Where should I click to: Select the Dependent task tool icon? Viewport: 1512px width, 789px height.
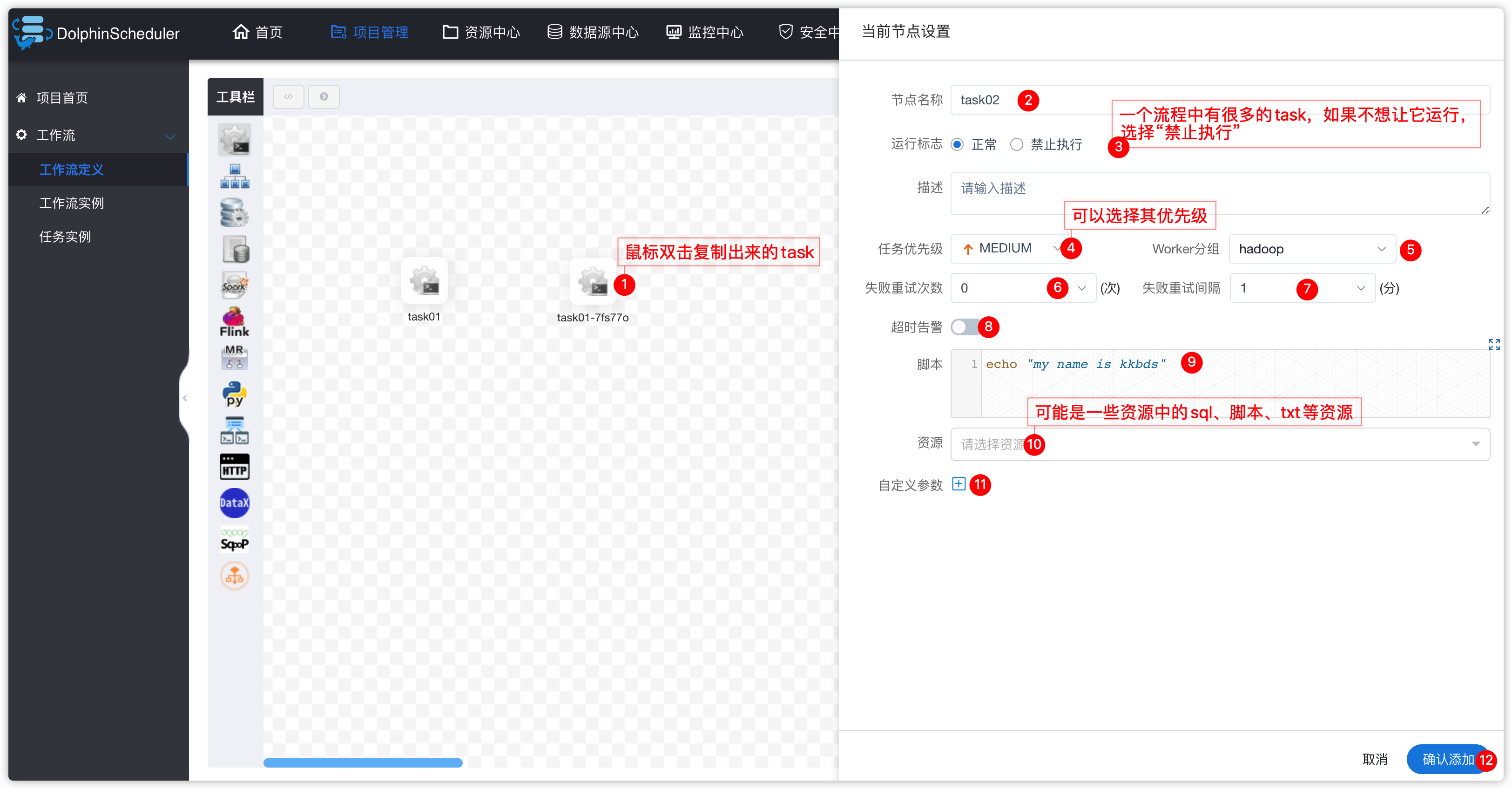click(x=234, y=430)
